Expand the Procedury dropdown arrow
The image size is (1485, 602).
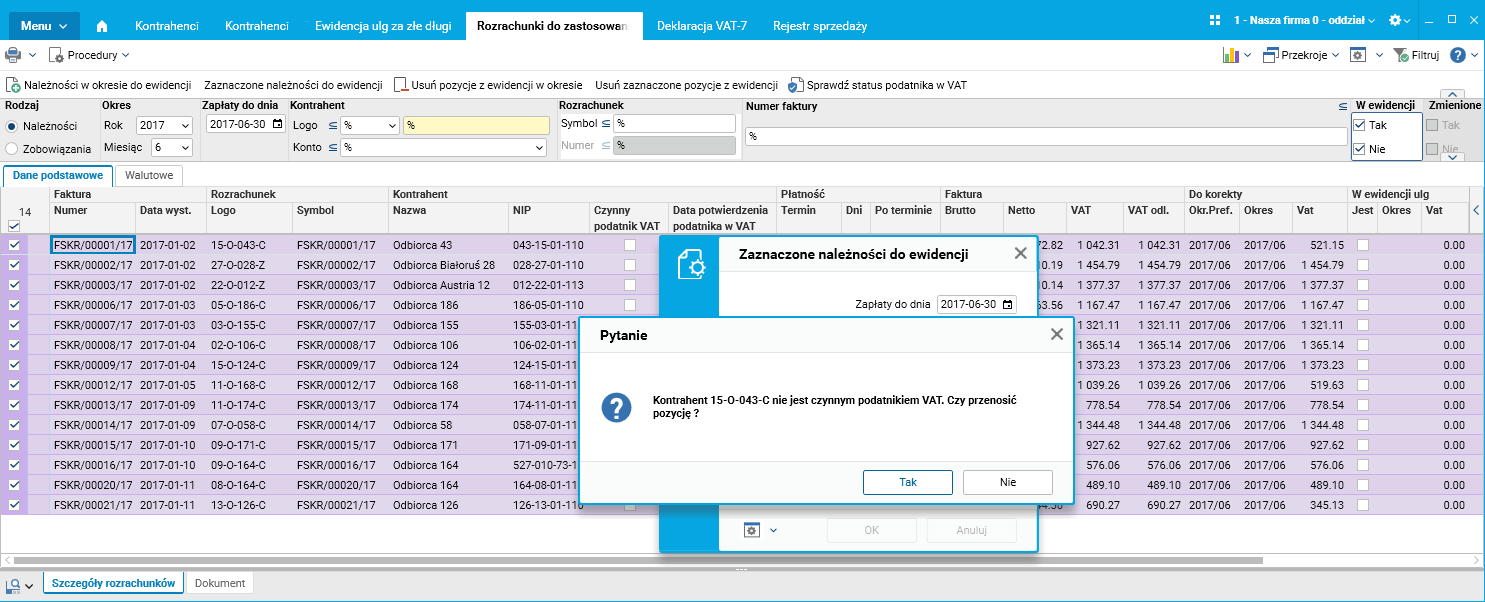point(125,55)
